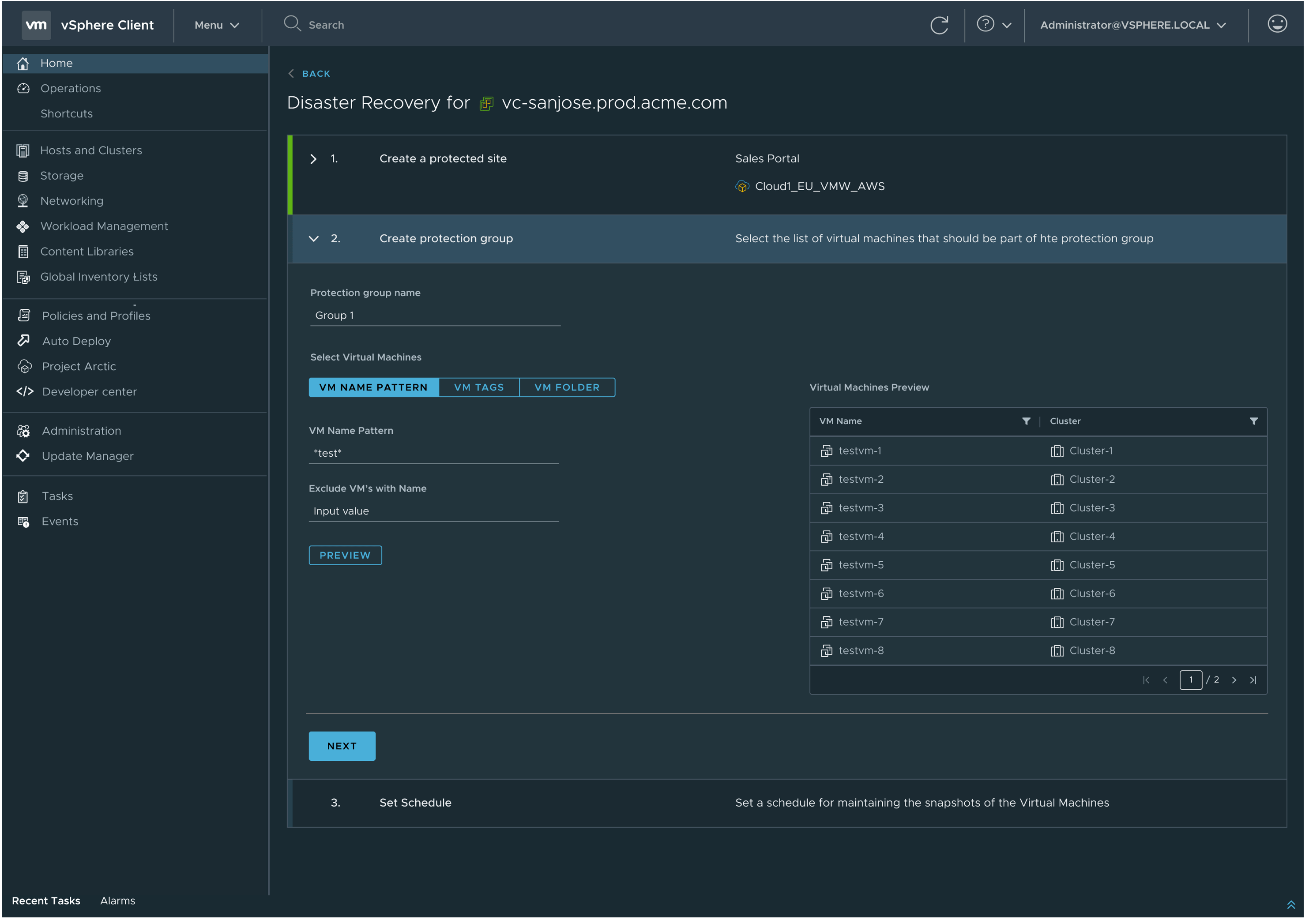1309x924 pixels.
Task: Click the Storage icon in sidebar
Action: pyautogui.click(x=23, y=176)
